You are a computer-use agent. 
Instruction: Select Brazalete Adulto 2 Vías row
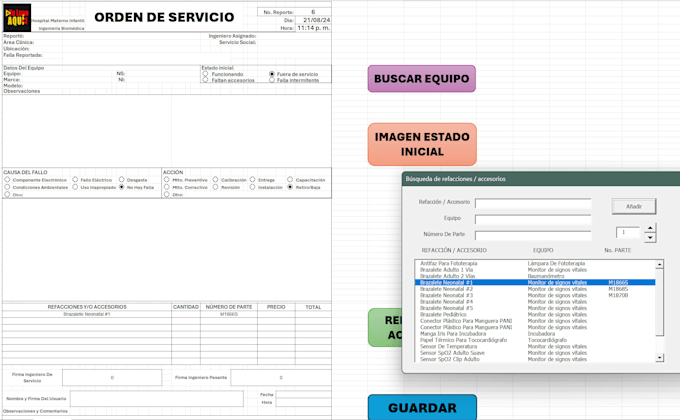pyautogui.click(x=535, y=276)
